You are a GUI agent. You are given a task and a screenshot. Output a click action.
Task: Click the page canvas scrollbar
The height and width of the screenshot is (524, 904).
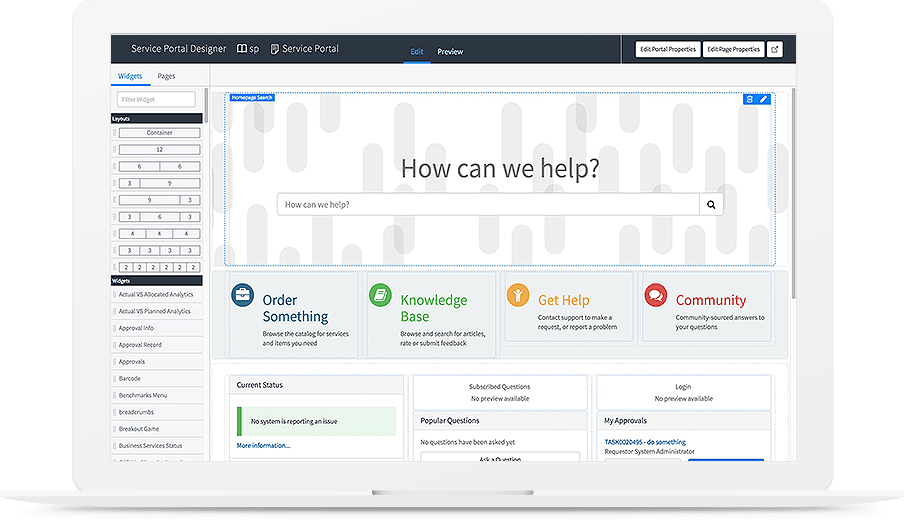793,193
